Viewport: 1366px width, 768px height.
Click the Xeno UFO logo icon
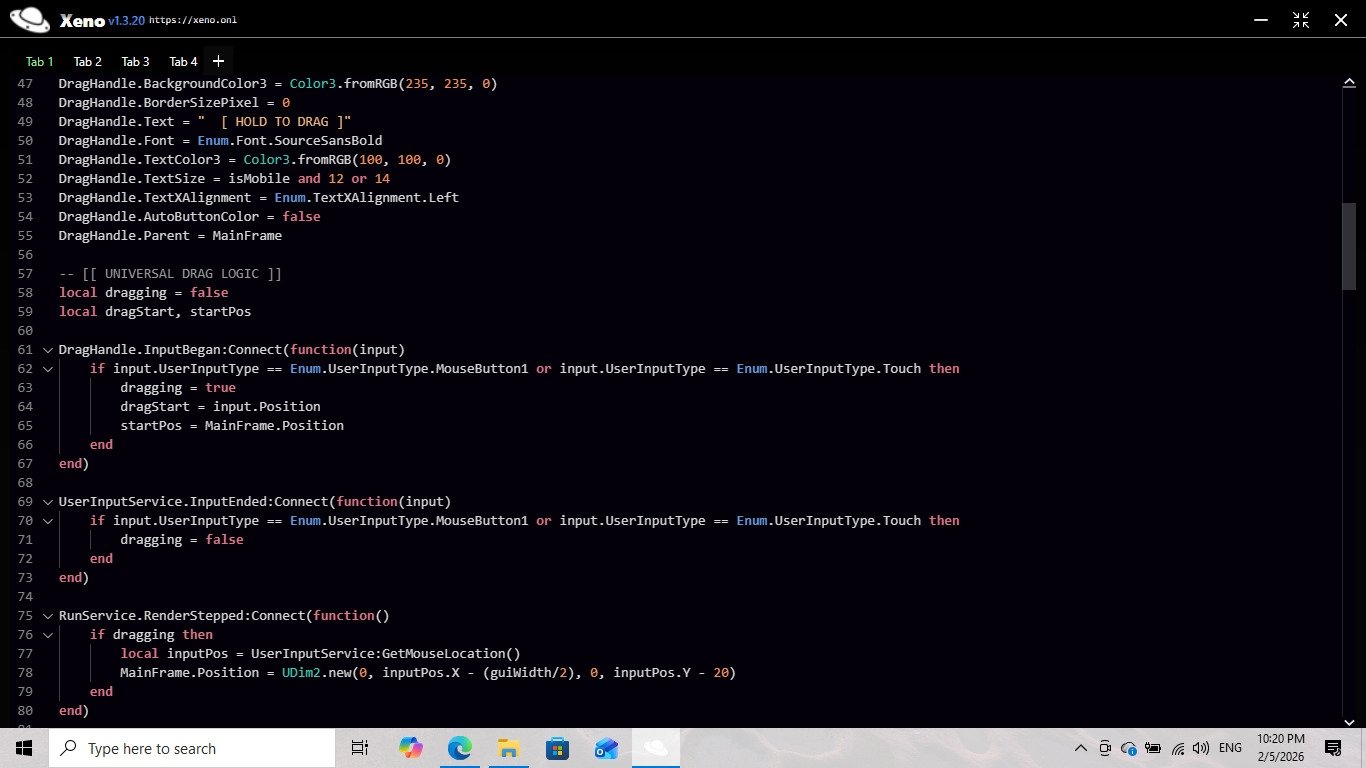[x=29, y=19]
